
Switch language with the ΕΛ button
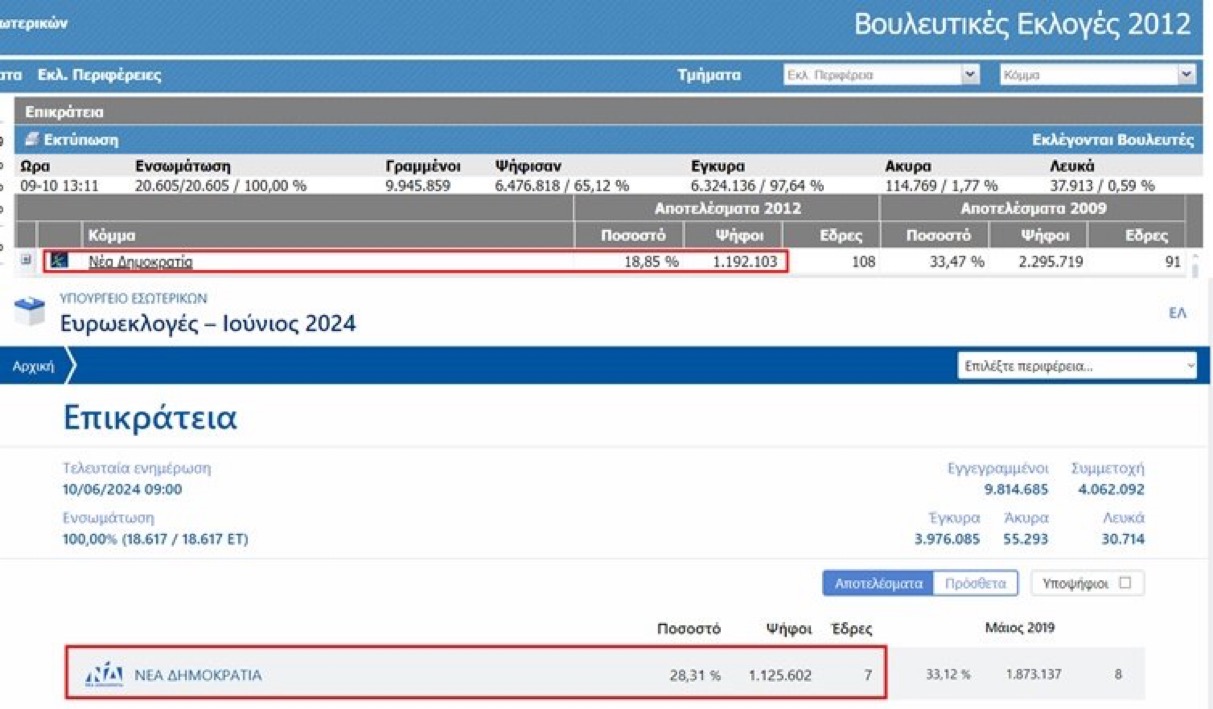(1177, 313)
